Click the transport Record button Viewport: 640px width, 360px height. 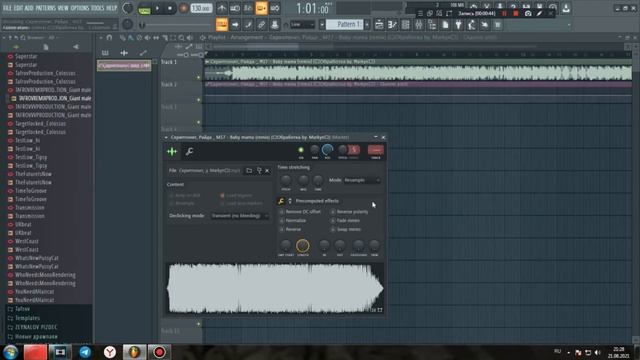click(183, 8)
